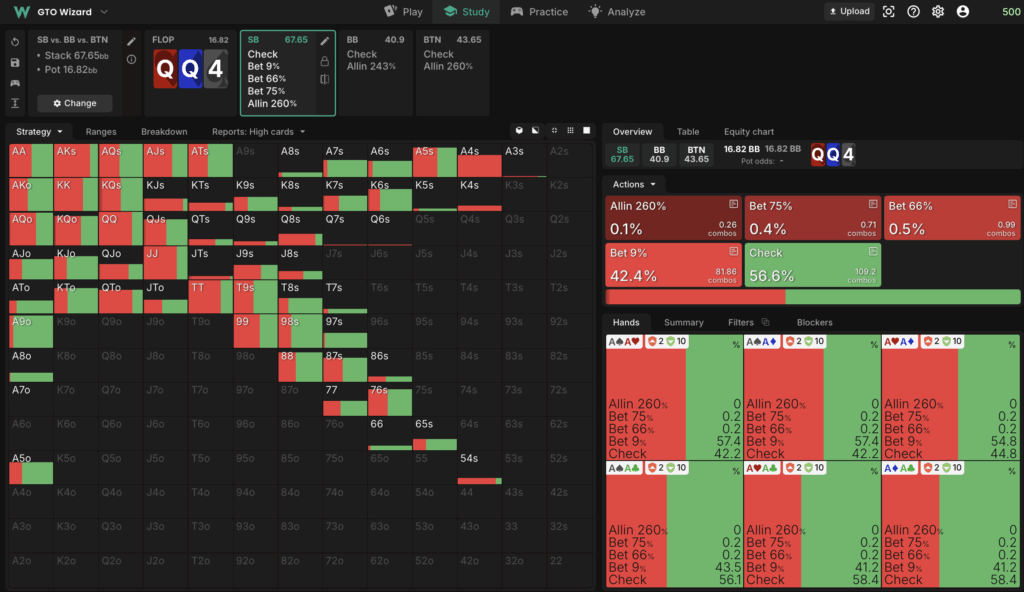Switch matrix to the 3x3 grid view toggle

[570, 131]
